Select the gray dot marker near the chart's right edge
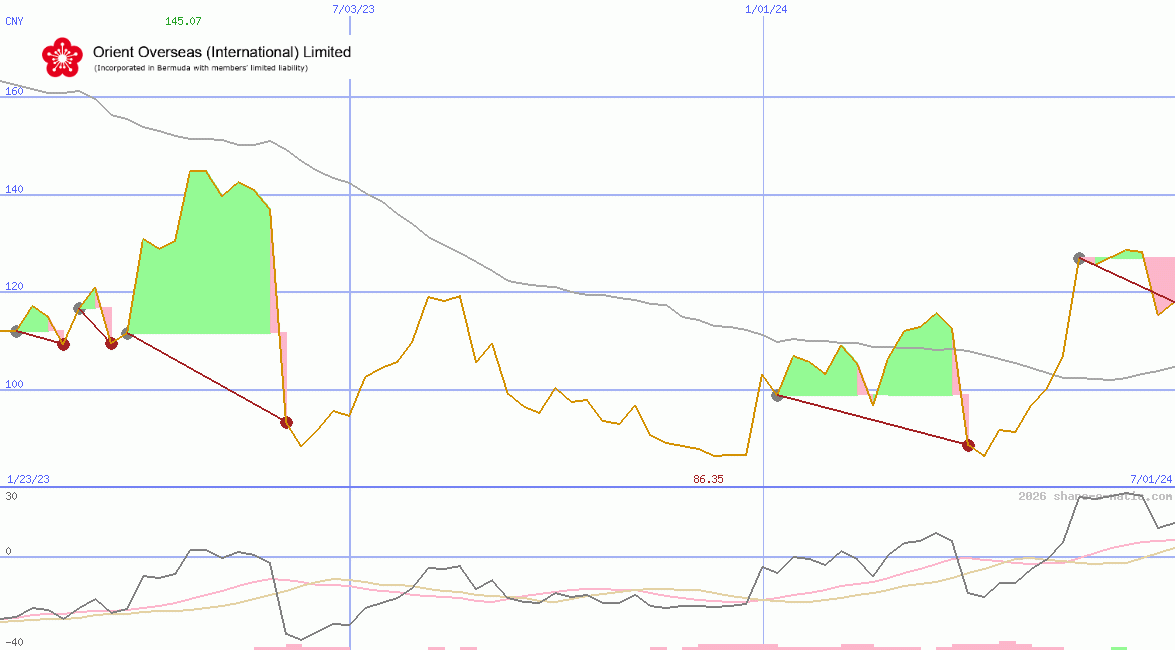This screenshot has height=650, width=1175. 1080,257
